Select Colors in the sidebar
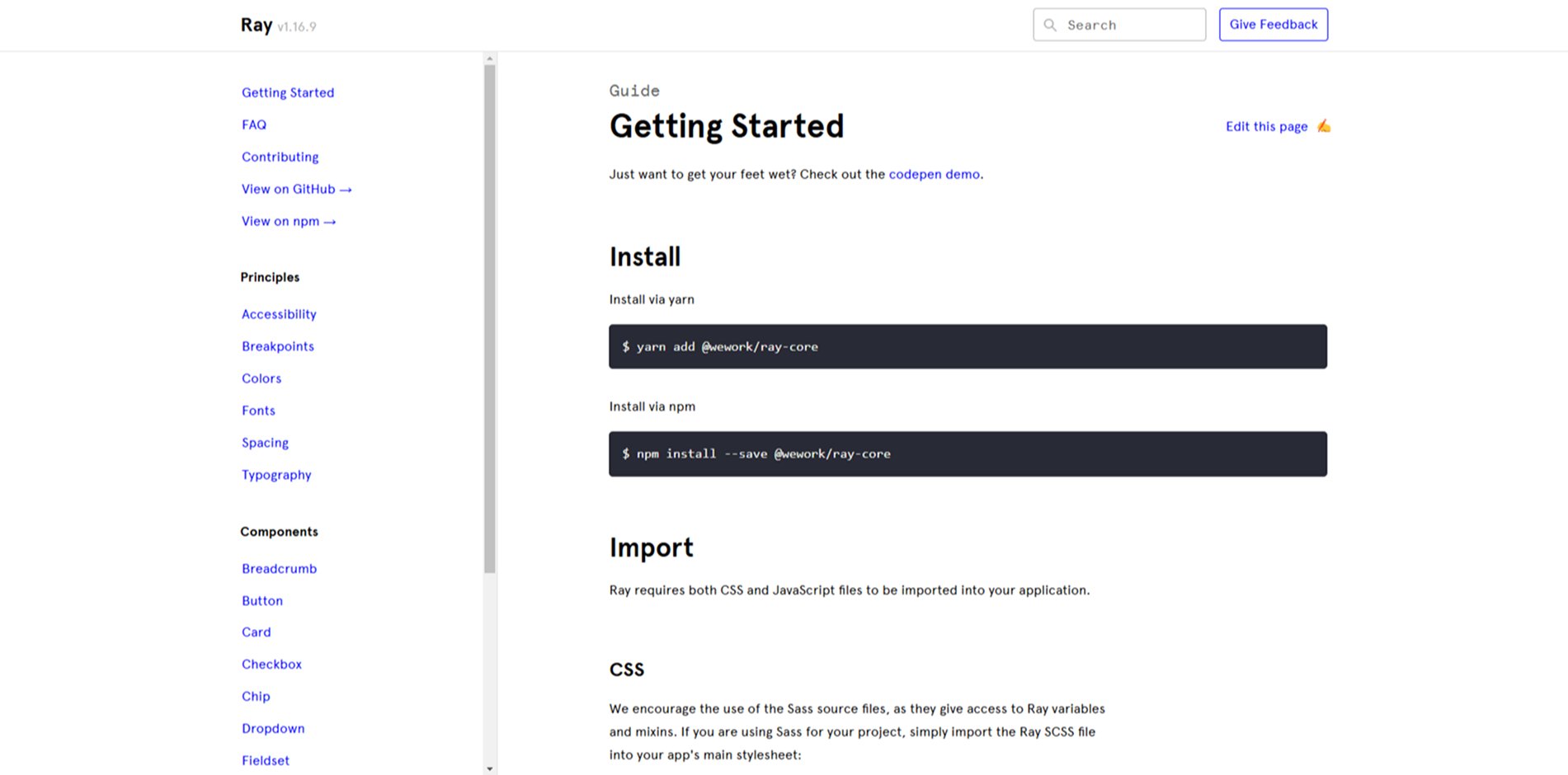The height and width of the screenshot is (775, 1568). pyautogui.click(x=261, y=378)
